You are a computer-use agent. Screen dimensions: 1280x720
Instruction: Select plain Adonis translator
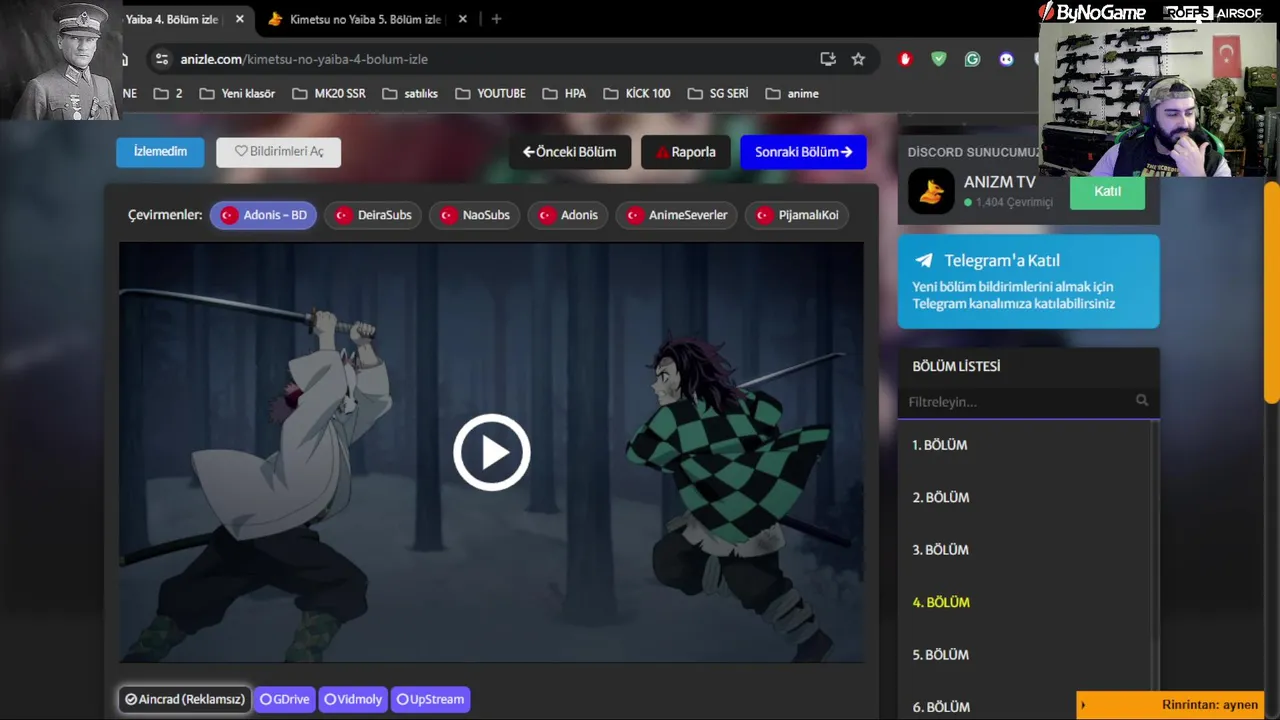[568, 215]
